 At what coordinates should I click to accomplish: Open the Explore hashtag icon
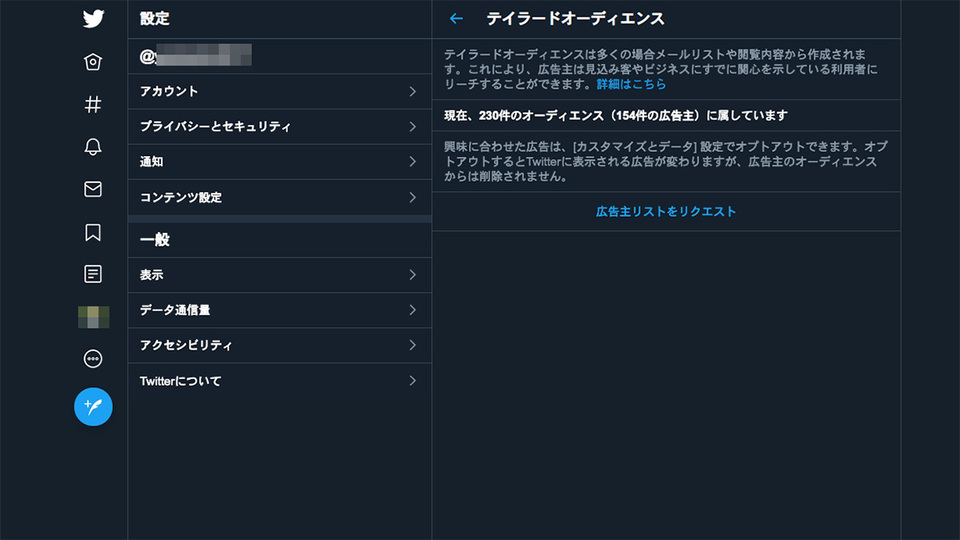coord(93,105)
